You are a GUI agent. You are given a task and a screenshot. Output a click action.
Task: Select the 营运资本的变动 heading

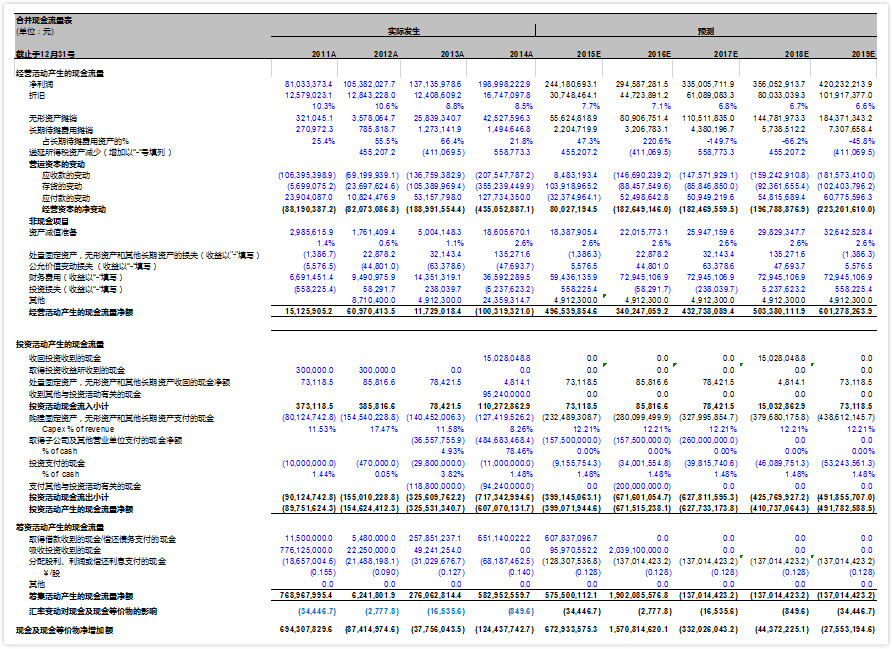tap(49, 163)
